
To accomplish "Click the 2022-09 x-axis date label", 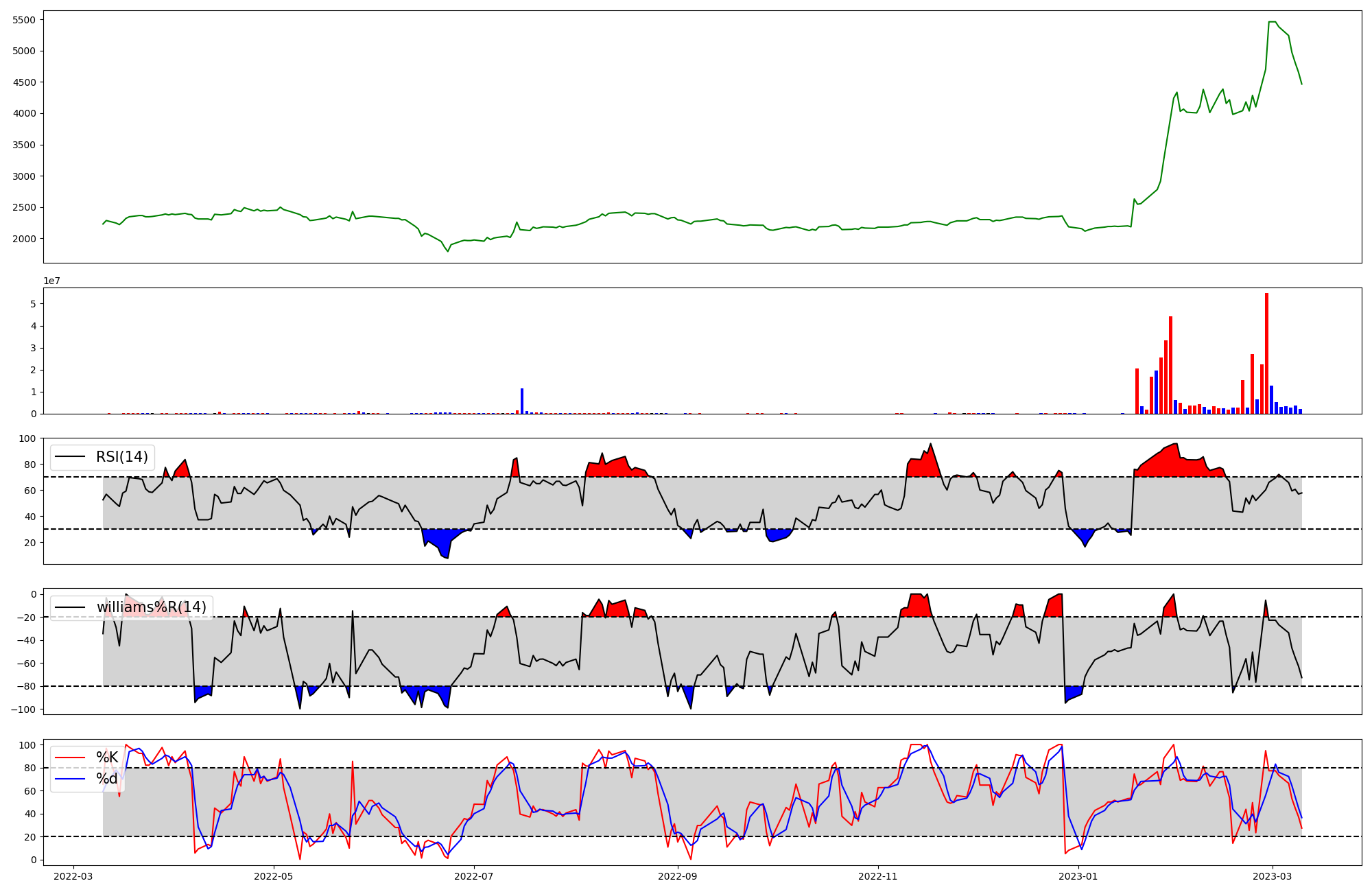I will coord(678,876).
